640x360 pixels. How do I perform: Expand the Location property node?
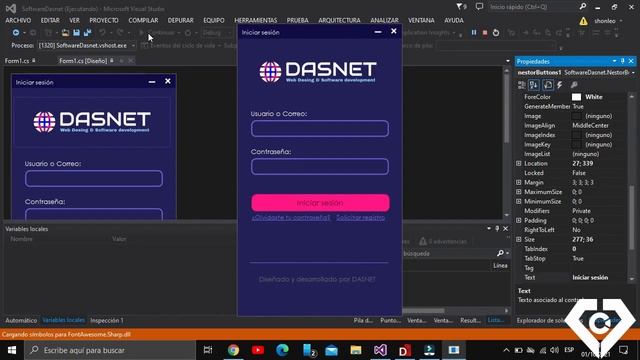pyautogui.click(x=519, y=163)
